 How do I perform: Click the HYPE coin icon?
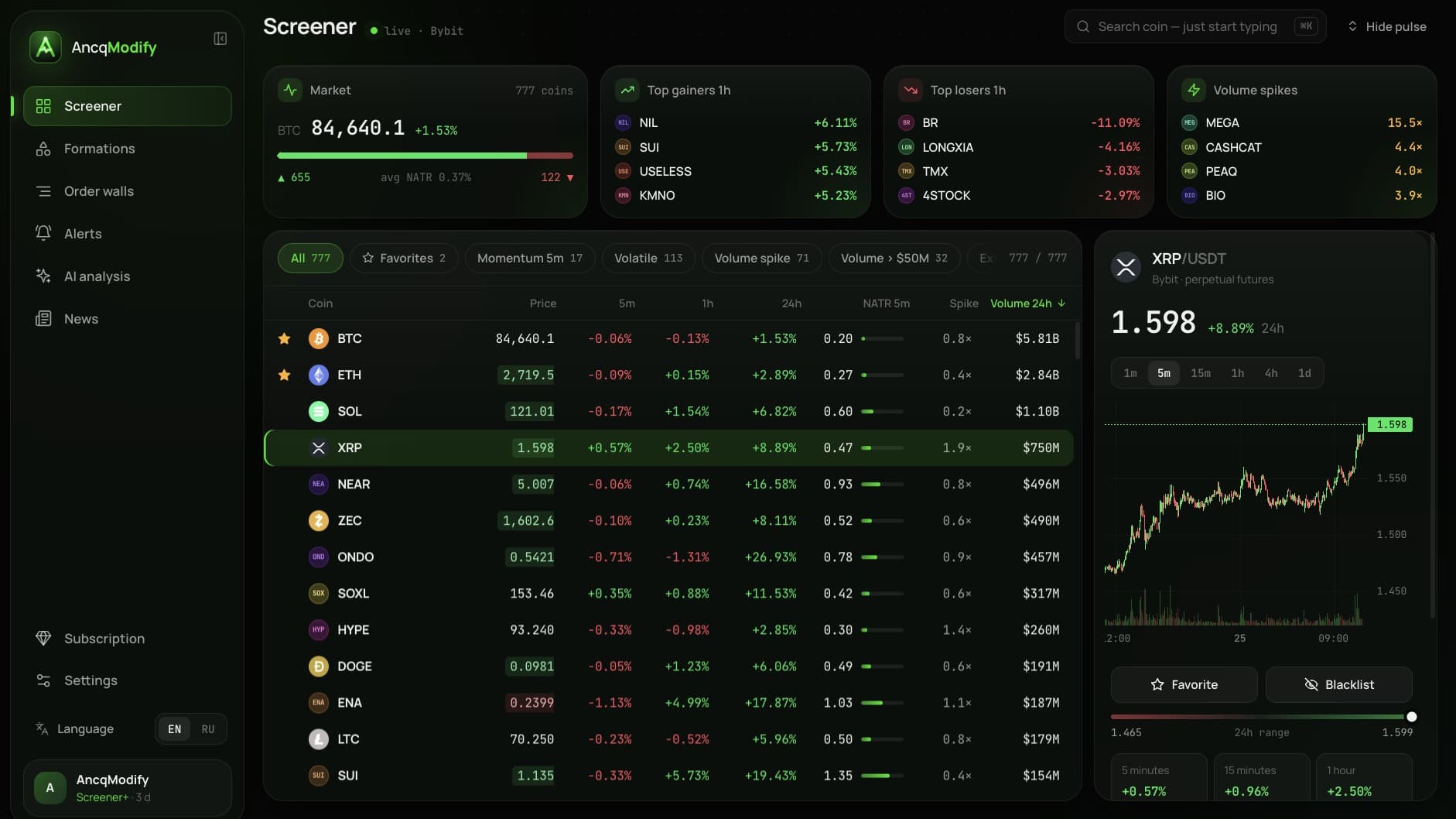[319, 629]
